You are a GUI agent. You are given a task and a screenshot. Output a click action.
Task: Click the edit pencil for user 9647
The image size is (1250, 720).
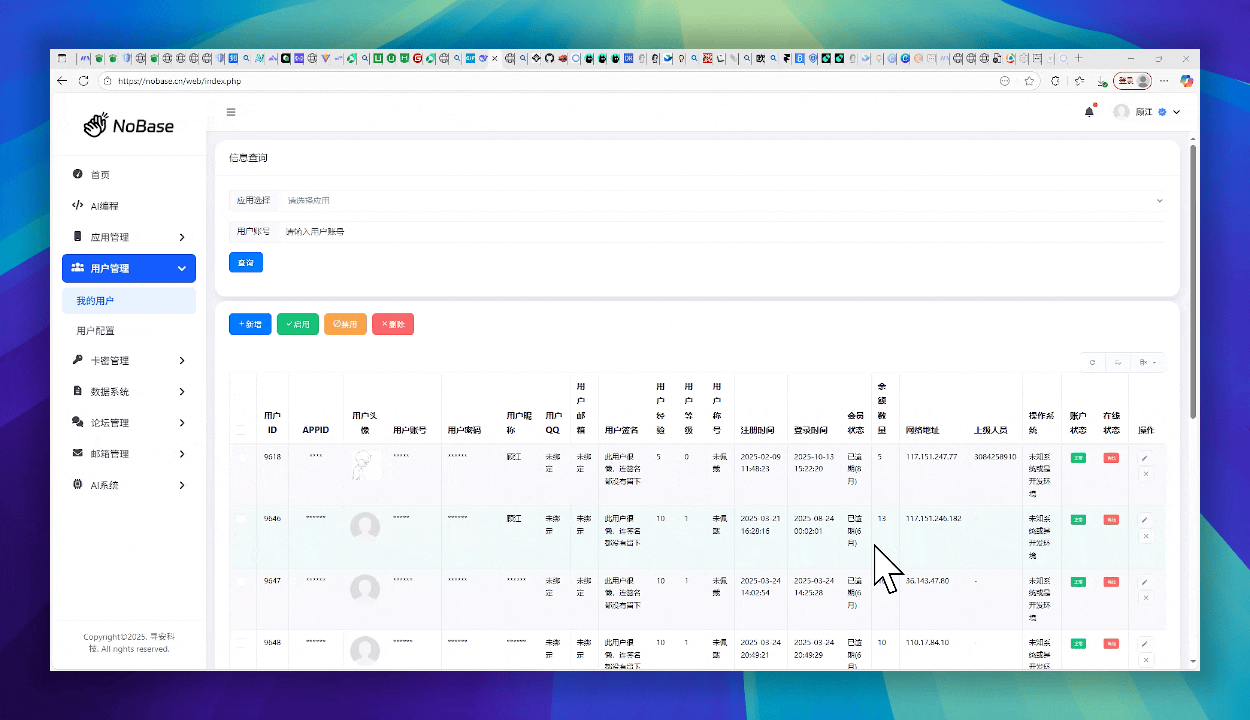pos(1145,582)
